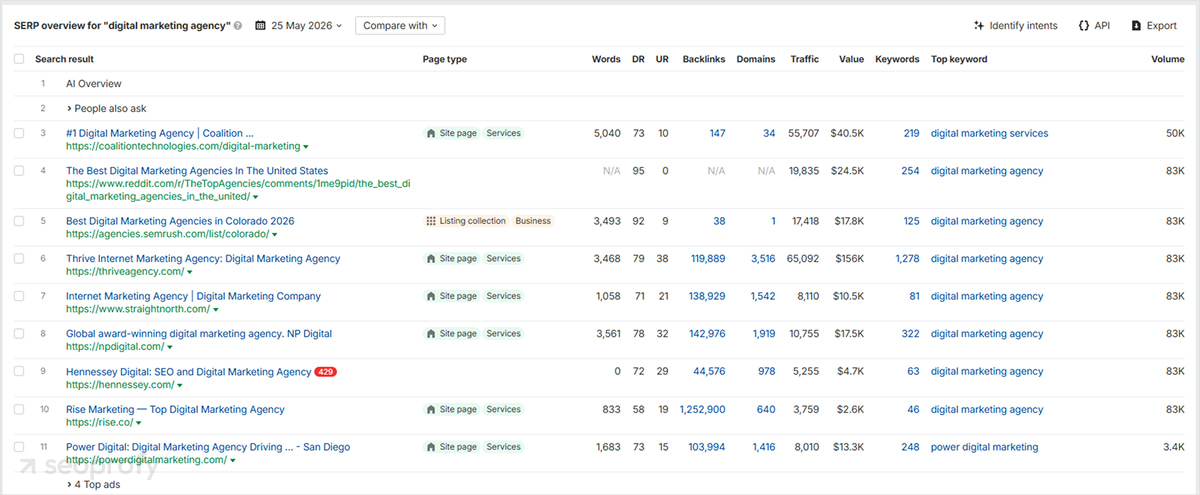Open Global award-winning NP Digital result link

click(199, 334)
